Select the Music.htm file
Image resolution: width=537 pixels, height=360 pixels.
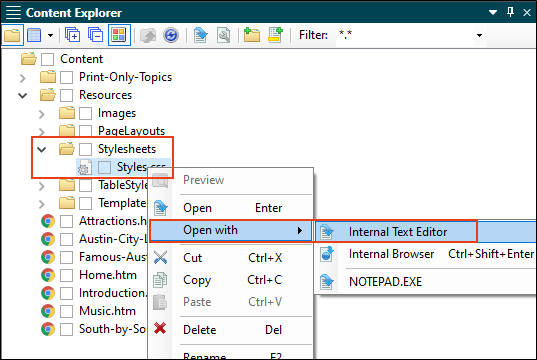(x=107, y=311)
